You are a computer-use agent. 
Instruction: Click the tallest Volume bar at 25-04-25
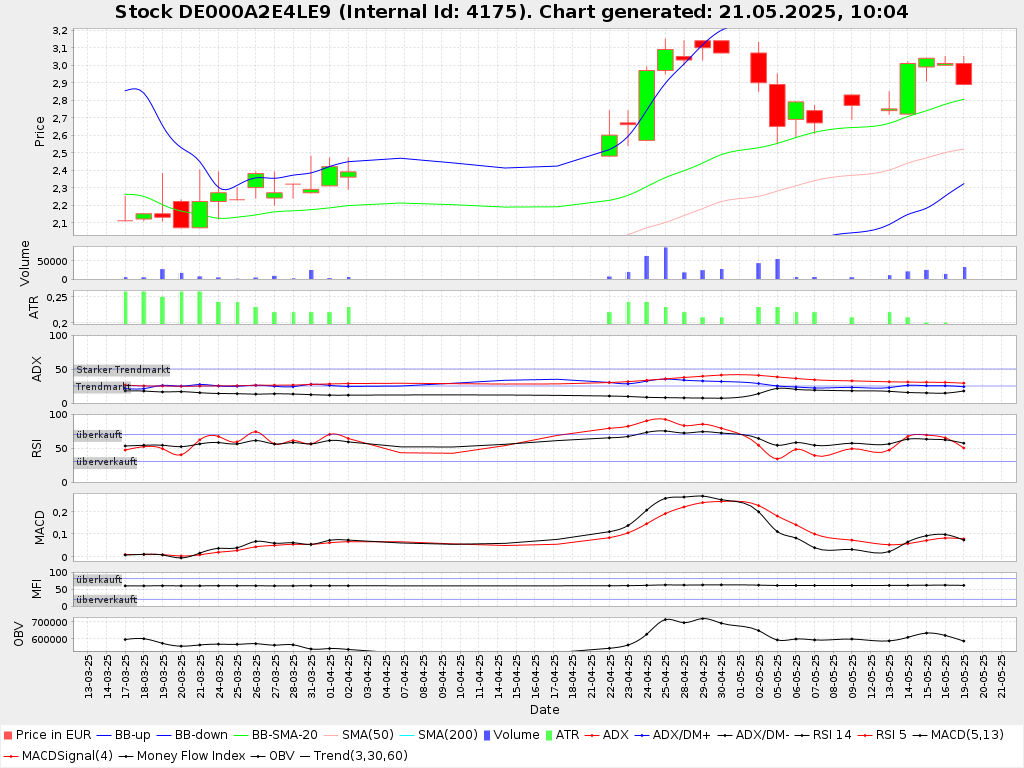click(x=665, y=263)
